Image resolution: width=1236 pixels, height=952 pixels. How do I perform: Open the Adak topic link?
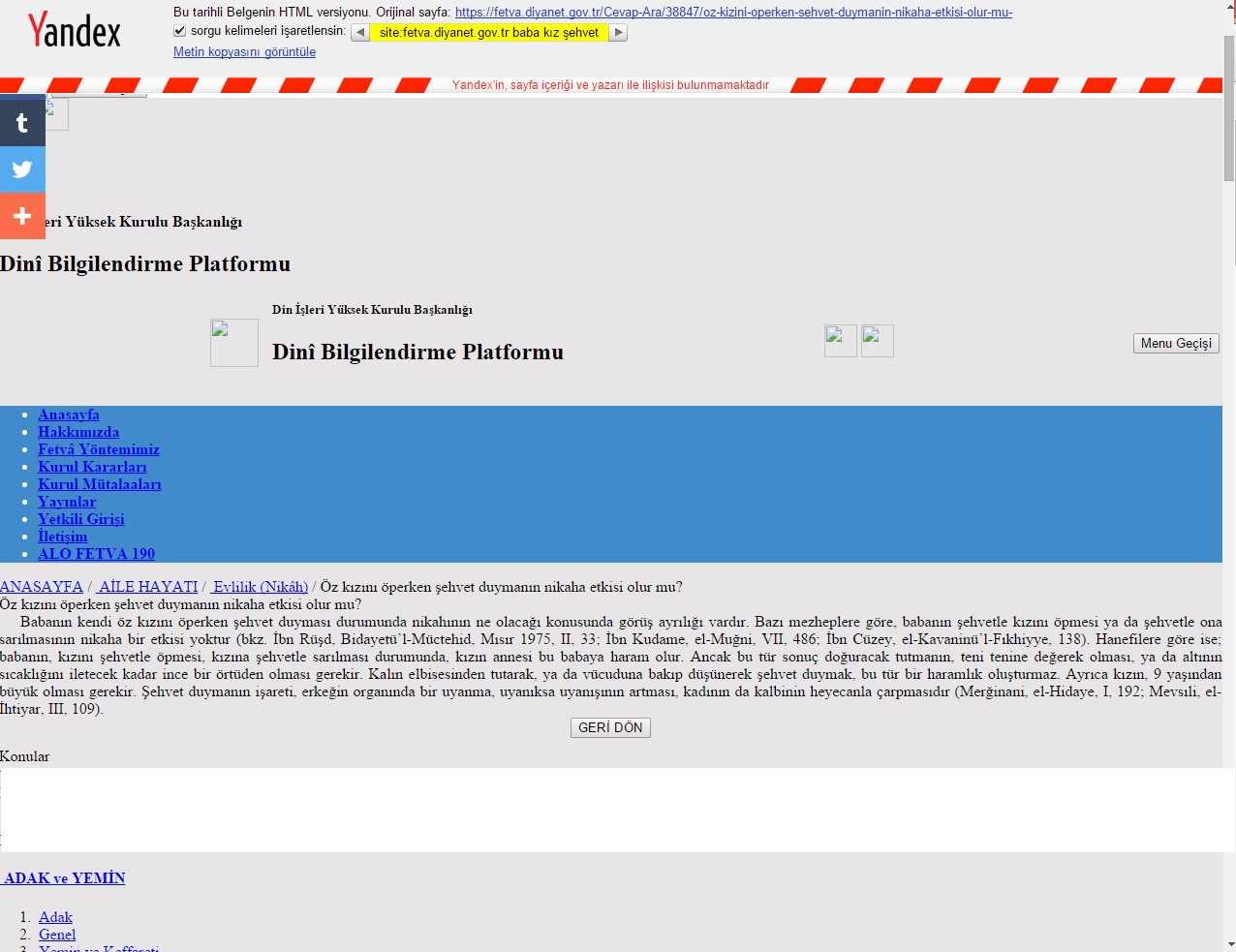[x=55, y=917]
